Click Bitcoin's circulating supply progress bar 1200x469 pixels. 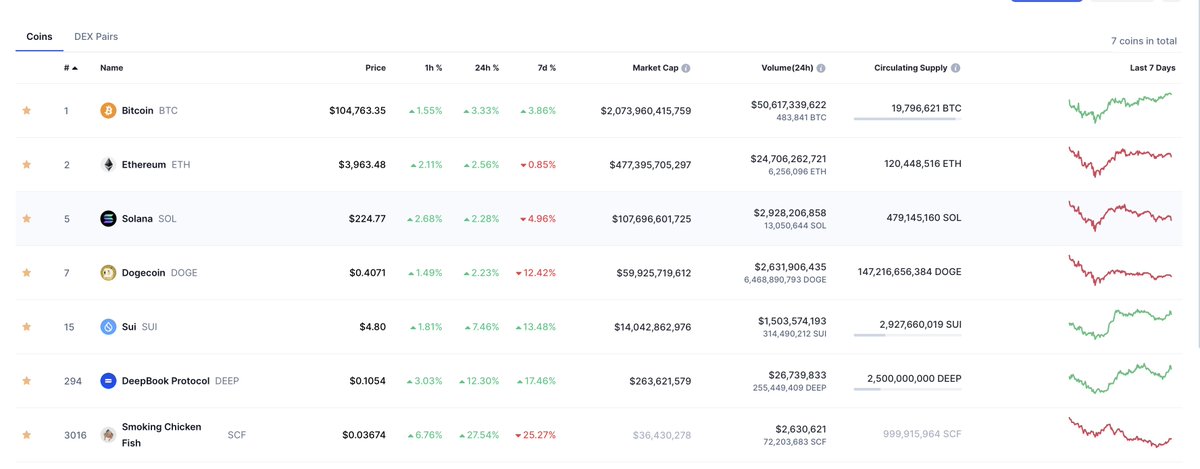point(908,120)
